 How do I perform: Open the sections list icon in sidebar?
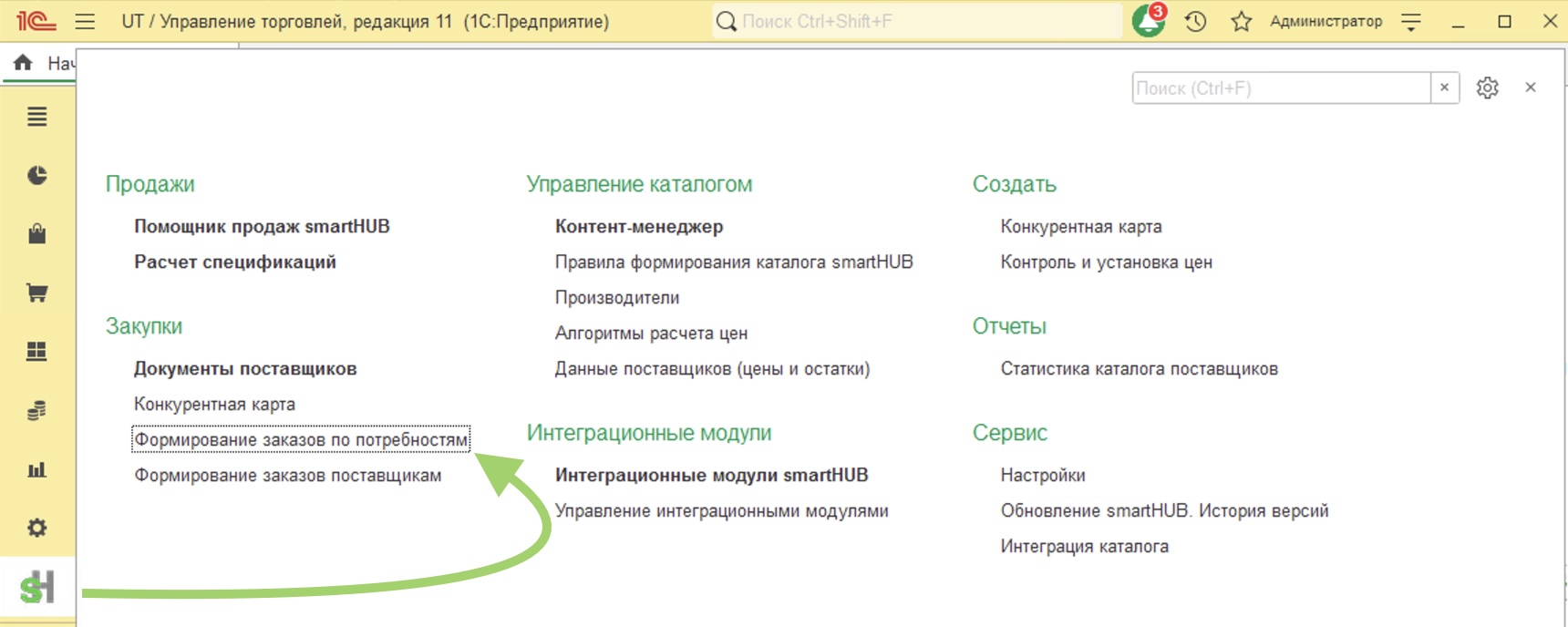(37, 117)
